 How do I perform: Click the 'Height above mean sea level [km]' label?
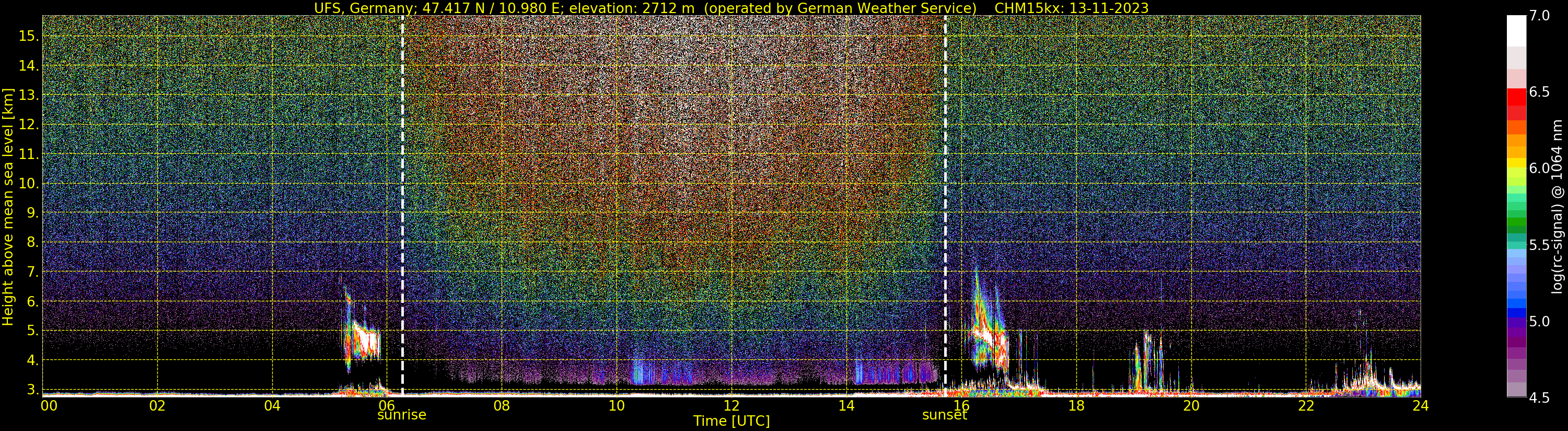click(8, 207)
